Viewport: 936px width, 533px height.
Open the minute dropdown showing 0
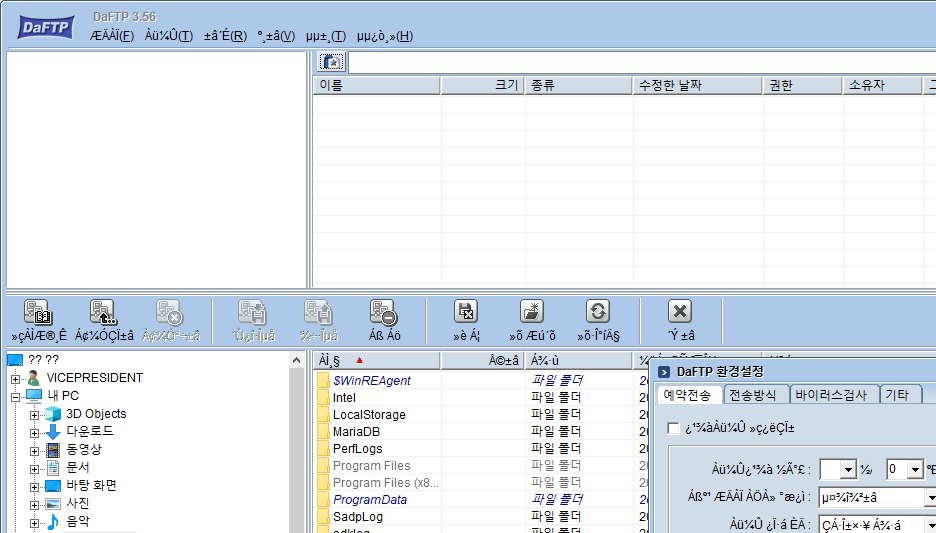tap(915, 470)
